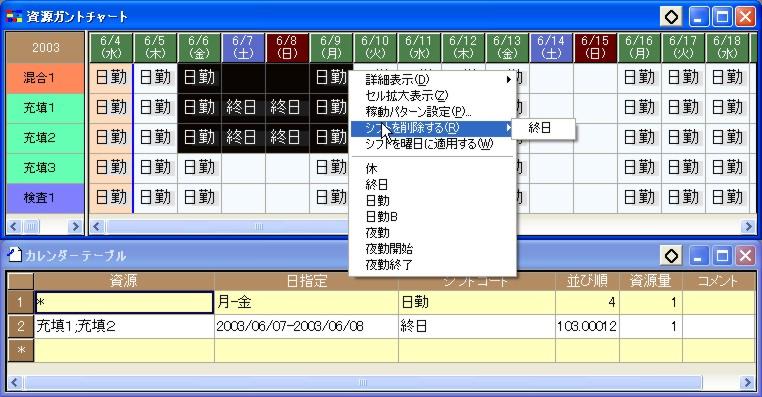Image resolution: width=762 pixels, height=397 pixels.
Task: Click the diamond icon in Gantt chart titlebar
Action: pos(671,17)
